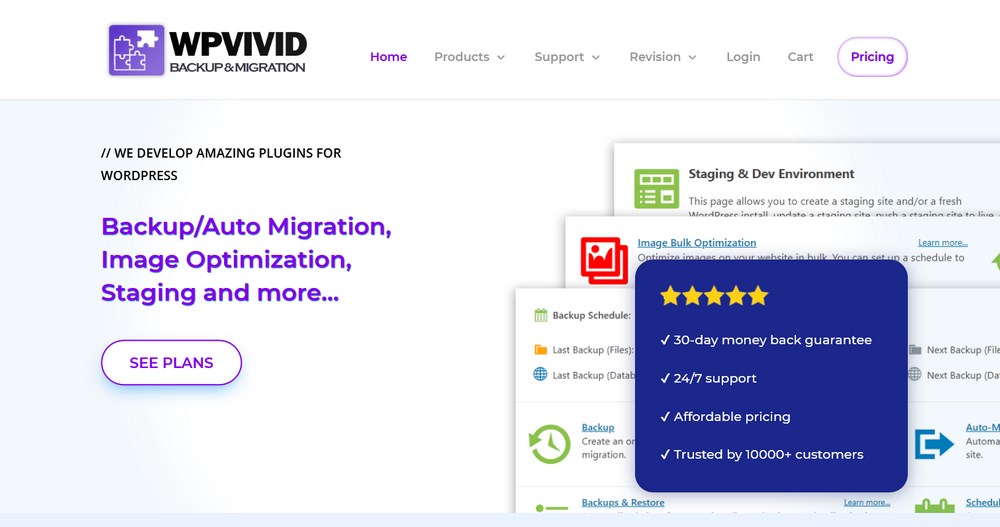Open the Cart page
Screen dimensions: 1000x527
[800, 57]
